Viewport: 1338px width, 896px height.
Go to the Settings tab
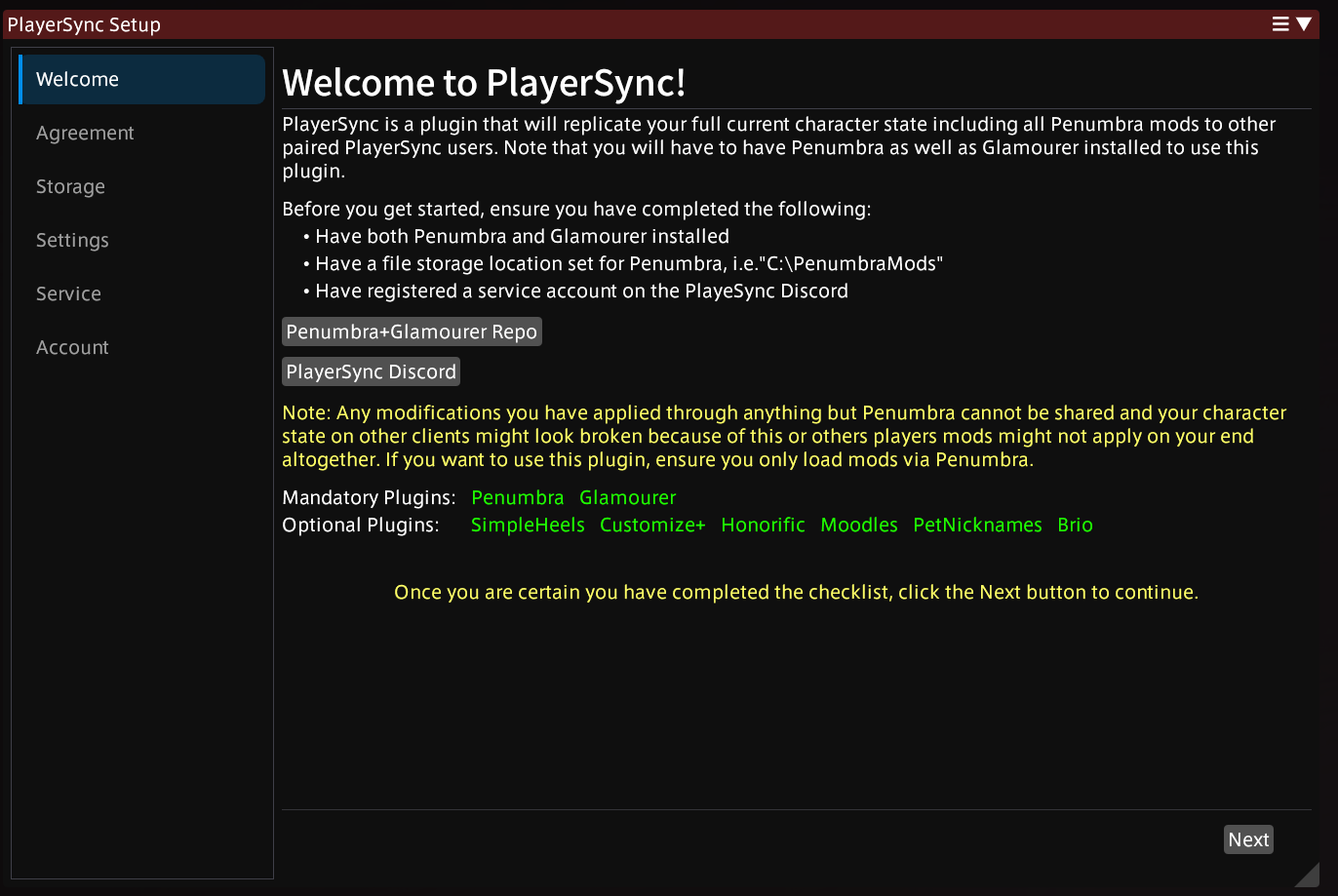pyautogui.click(x=72, y=241)
